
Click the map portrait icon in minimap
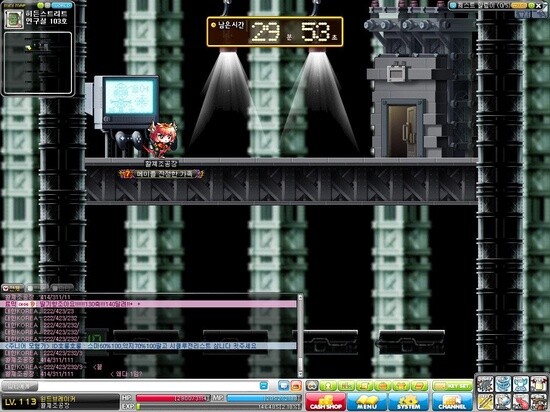tap(14, 19)
